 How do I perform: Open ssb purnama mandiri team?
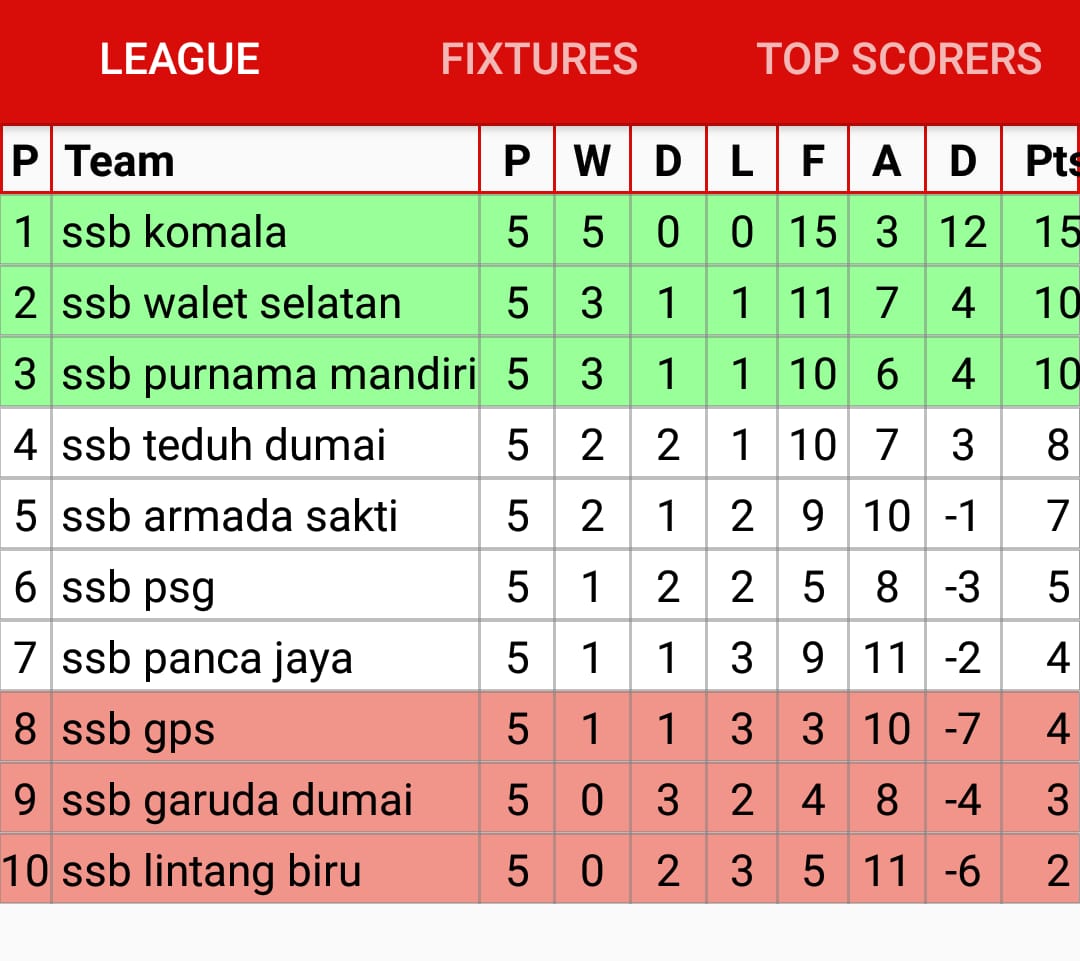pyautogui.click(x=268, y=374)
